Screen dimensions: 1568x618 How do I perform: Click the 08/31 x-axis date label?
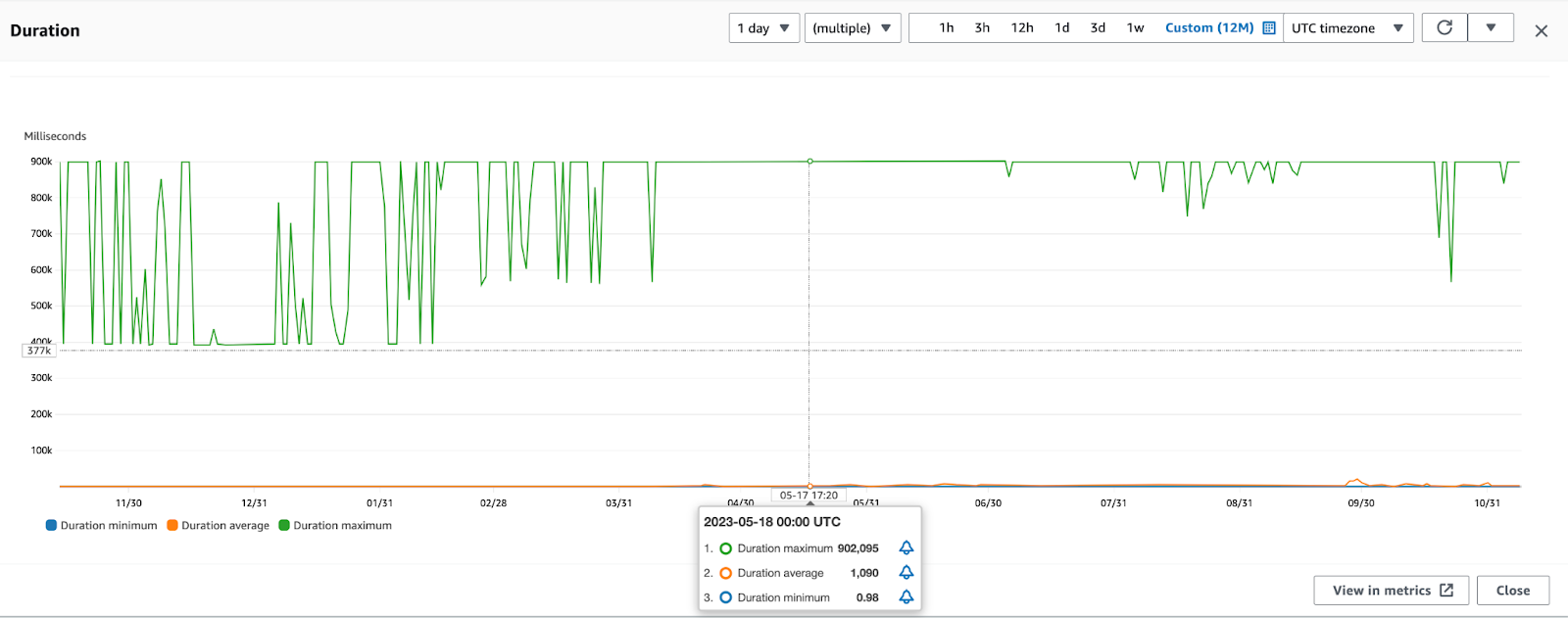point(1239,503)
